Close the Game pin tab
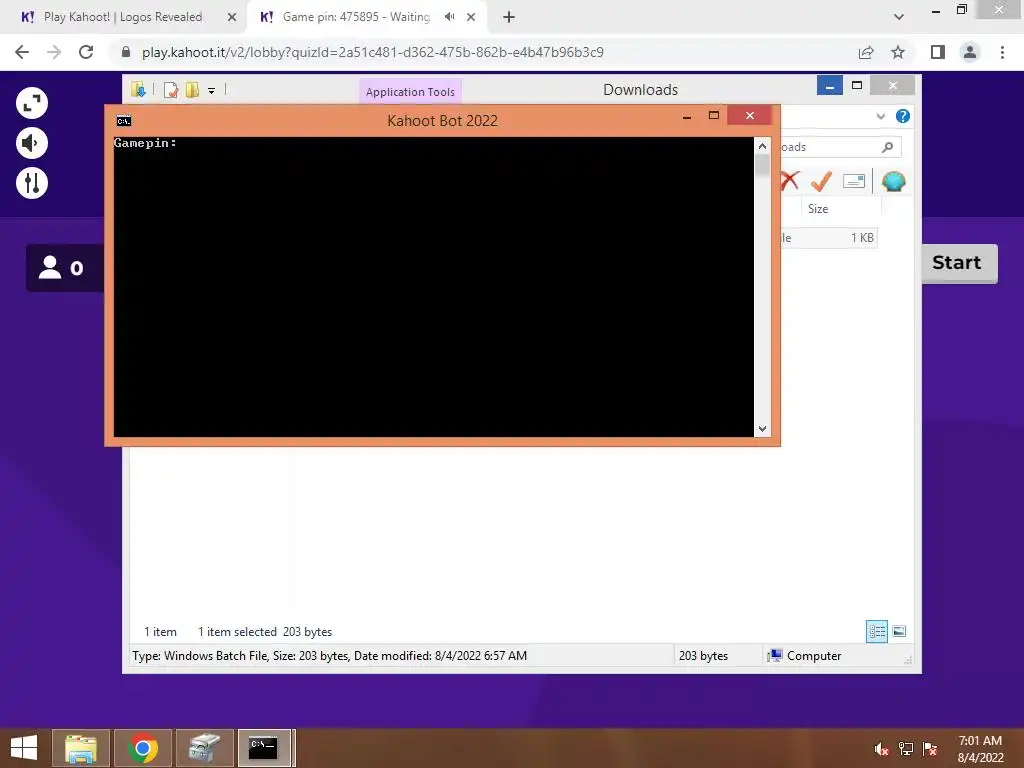Viewport: 1024px width, 768px height. point(471,17)
